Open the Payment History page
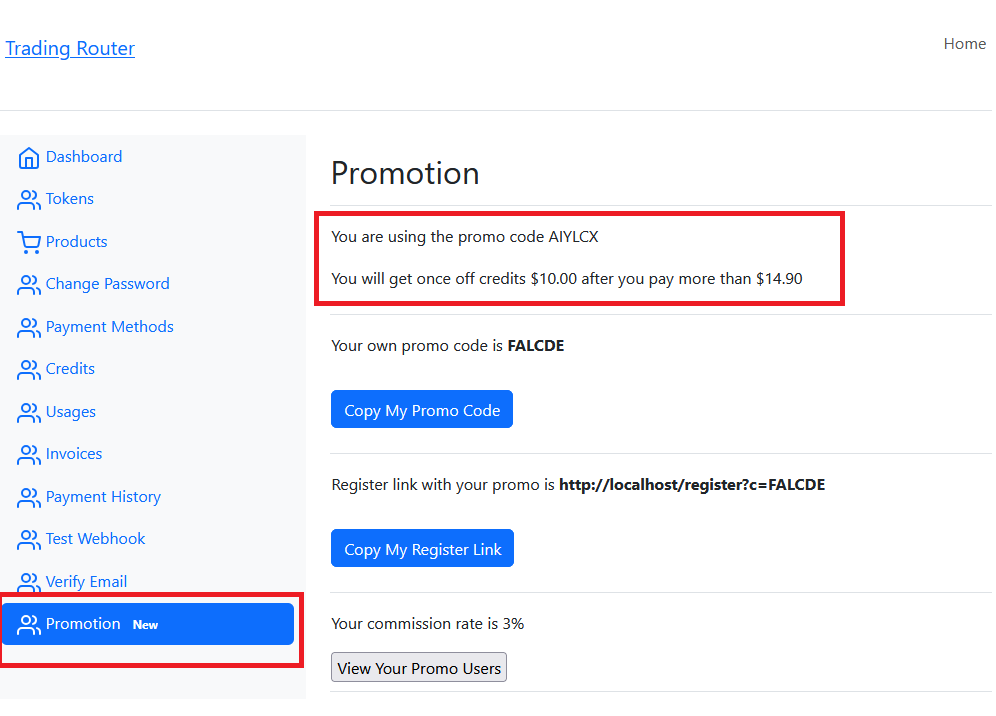The height and width of the screenshot is (716, 996). [103, 497]
